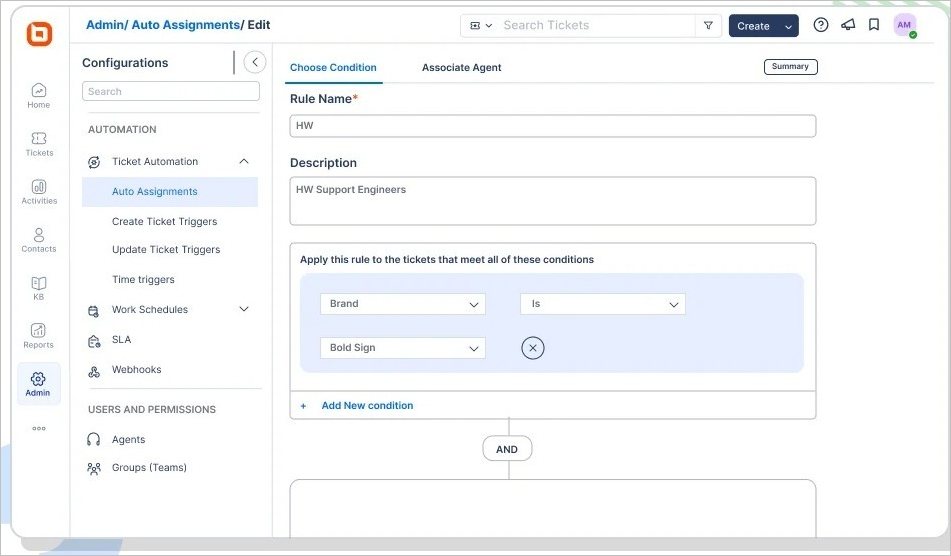Image resolution: width=951 pixels, height=556 pixels.
Task: Open the AM user profile avatar
Action: 904,25
